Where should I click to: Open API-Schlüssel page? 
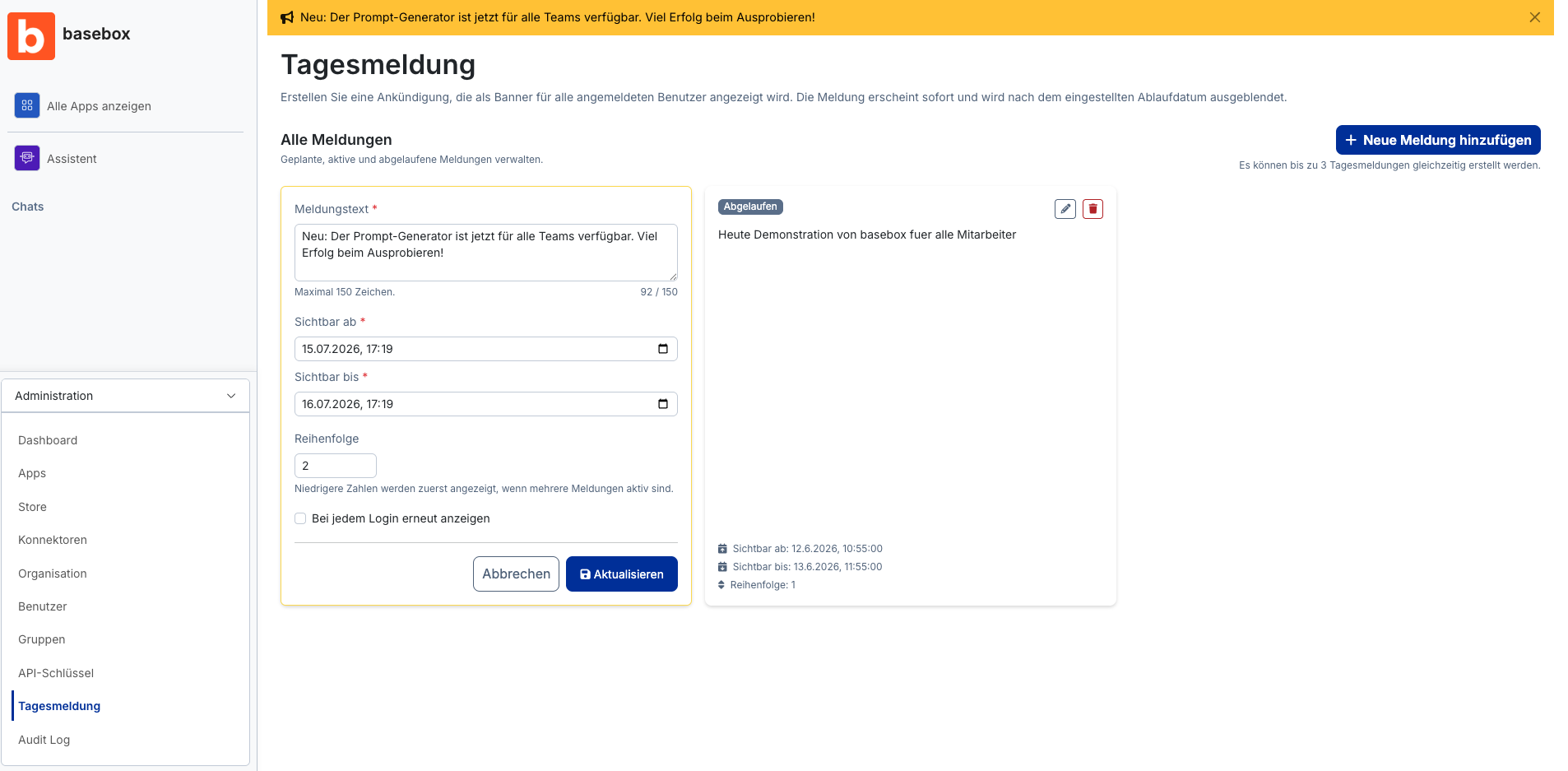click(56, 673)
